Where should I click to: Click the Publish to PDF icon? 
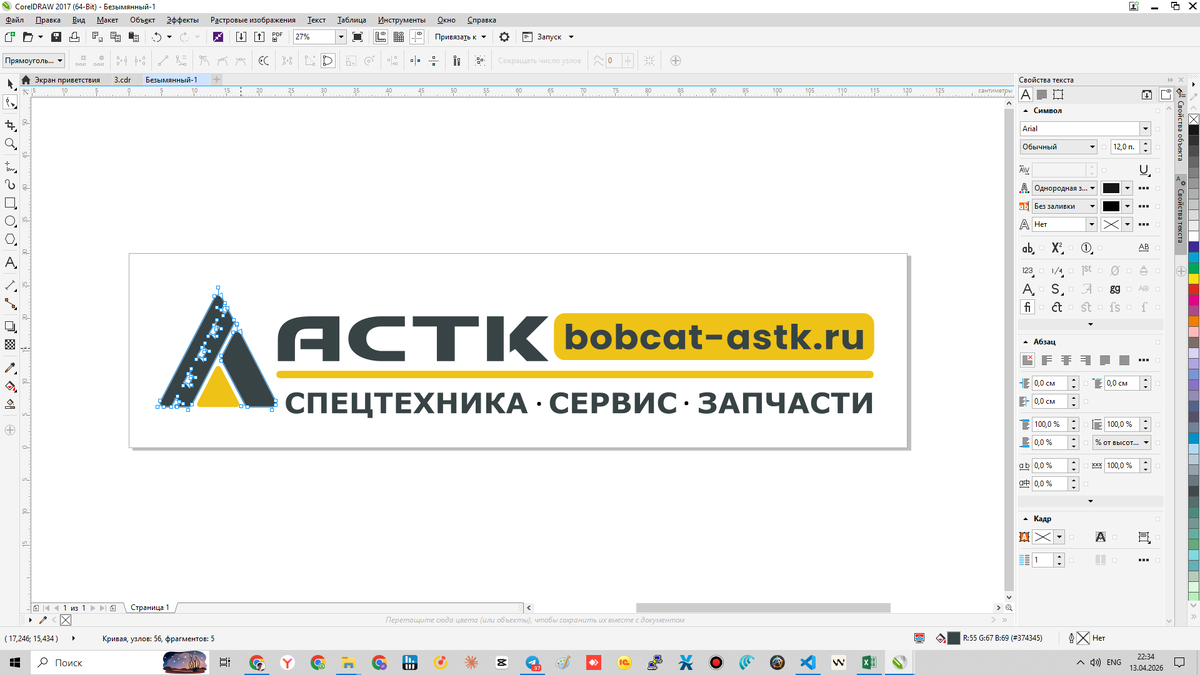277,37
